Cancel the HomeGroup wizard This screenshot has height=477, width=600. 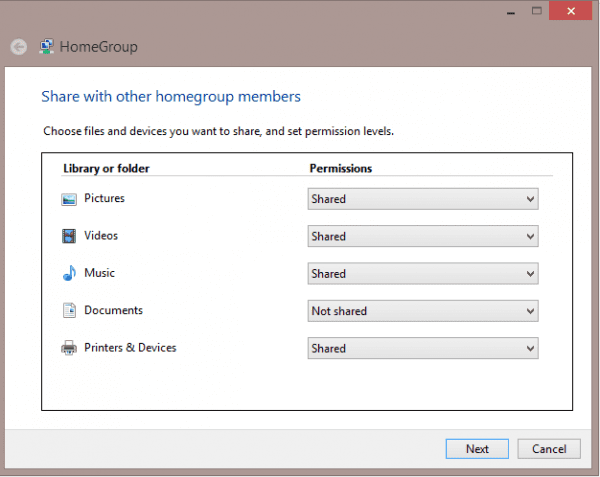point(549,449)
